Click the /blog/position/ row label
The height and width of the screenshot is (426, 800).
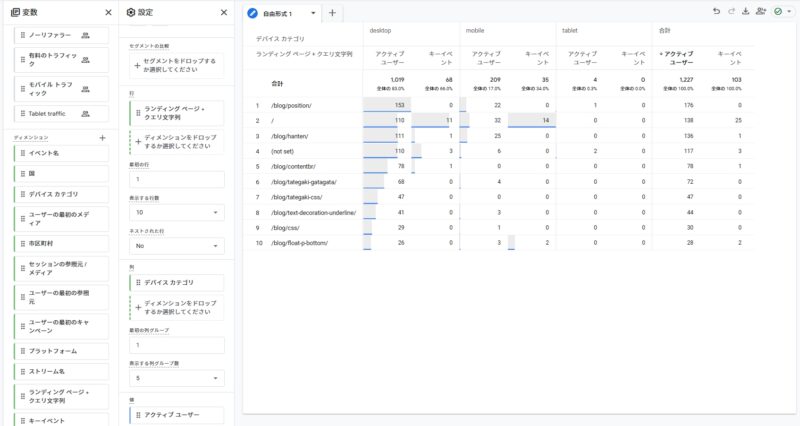pos(292,105)
